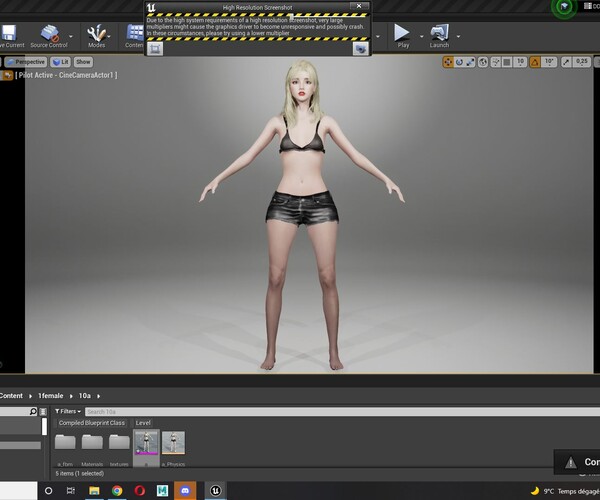
Task: Open the Content browser toolbar button
Action: click(x=135, y=36)
